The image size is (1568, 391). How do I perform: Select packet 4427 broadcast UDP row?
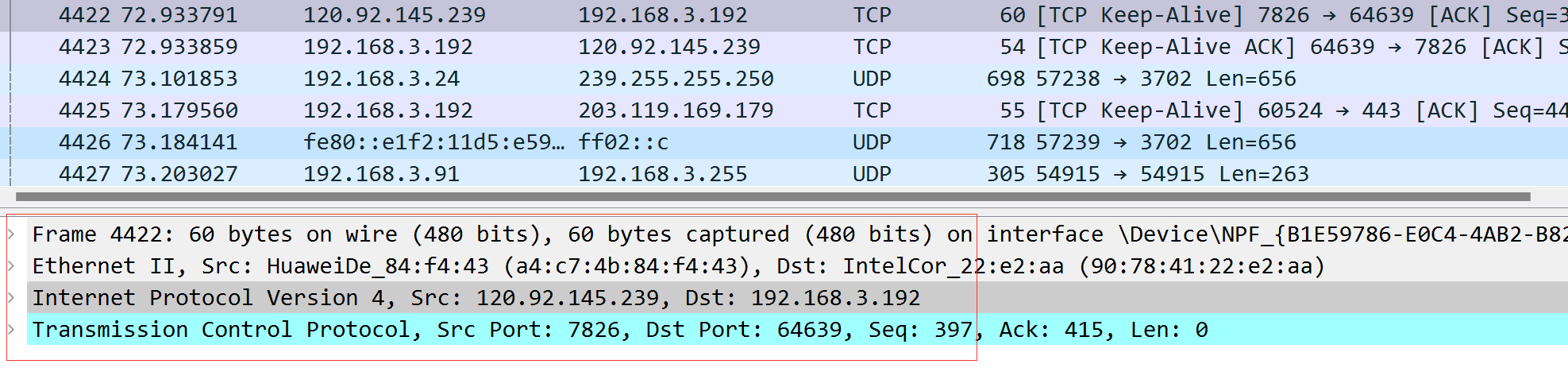click(784, 174)
